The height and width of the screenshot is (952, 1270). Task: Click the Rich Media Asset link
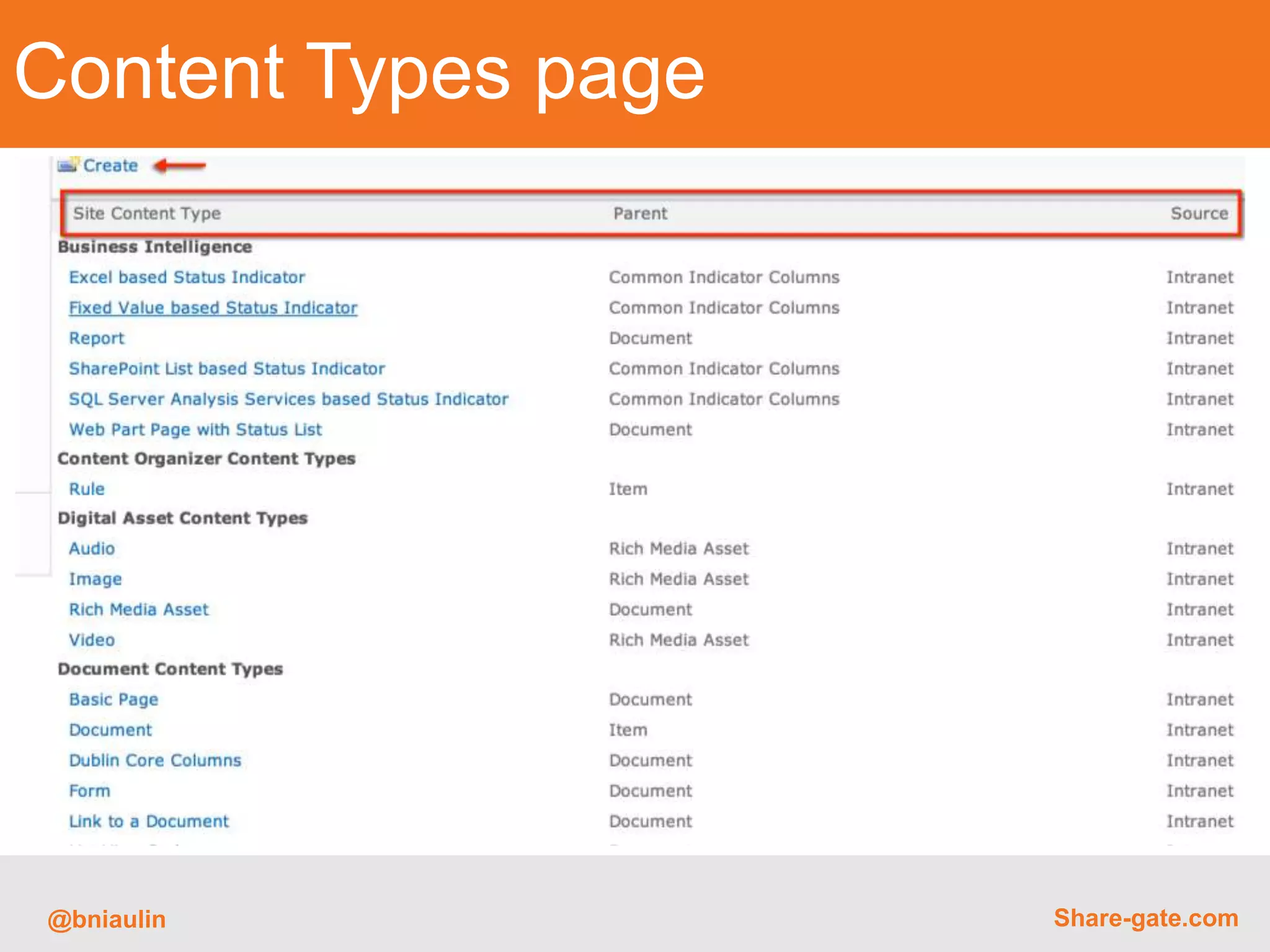click(139, 609)
